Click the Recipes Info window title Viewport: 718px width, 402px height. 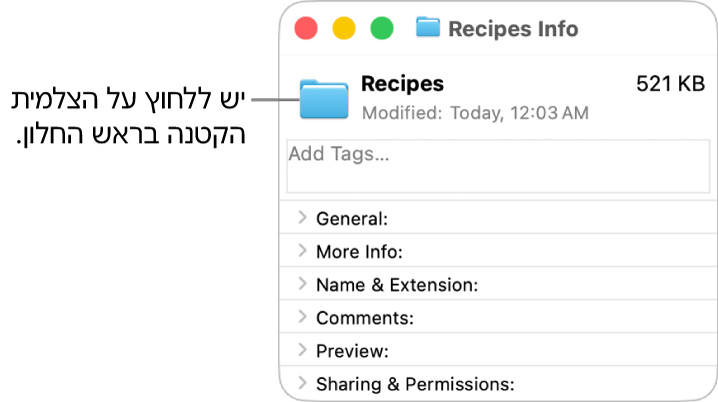pos(513,29)
